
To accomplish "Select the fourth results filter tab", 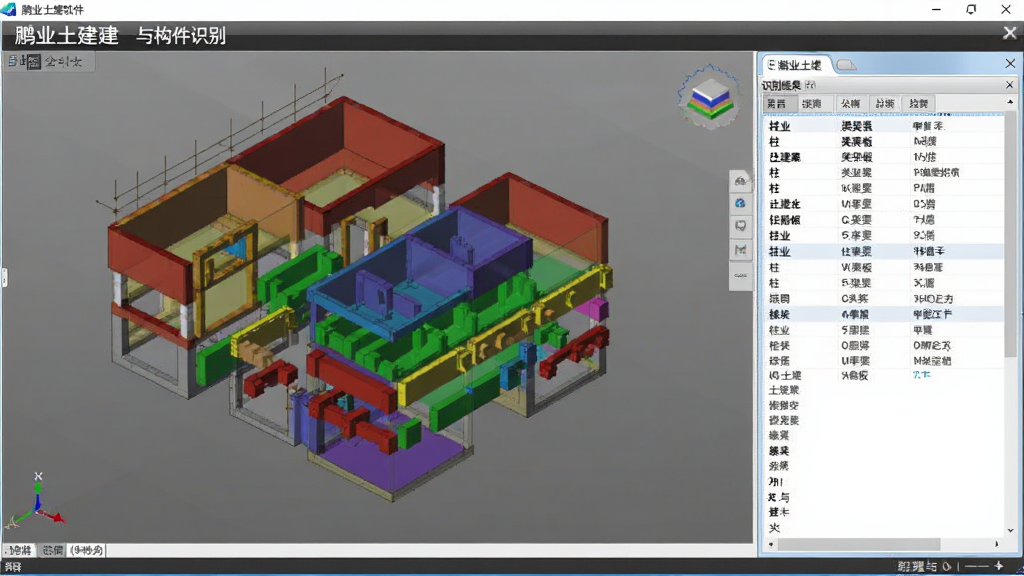I will pos(885,104).
